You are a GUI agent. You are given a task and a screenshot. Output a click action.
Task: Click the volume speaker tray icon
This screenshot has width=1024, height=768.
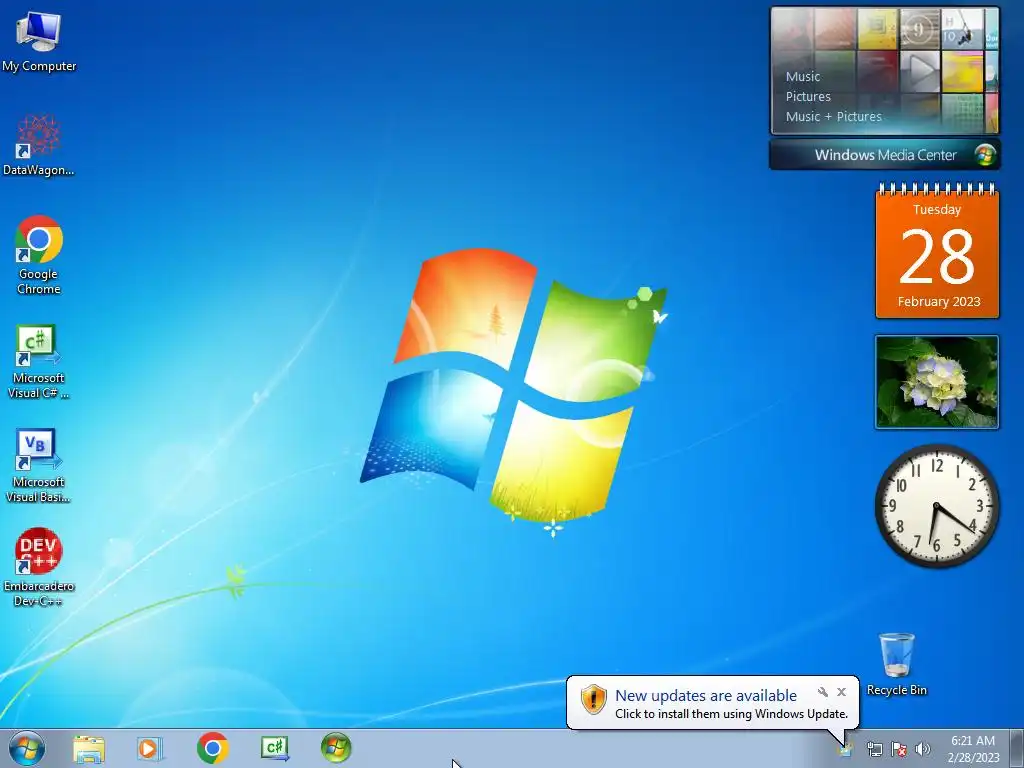coord(923,749)
